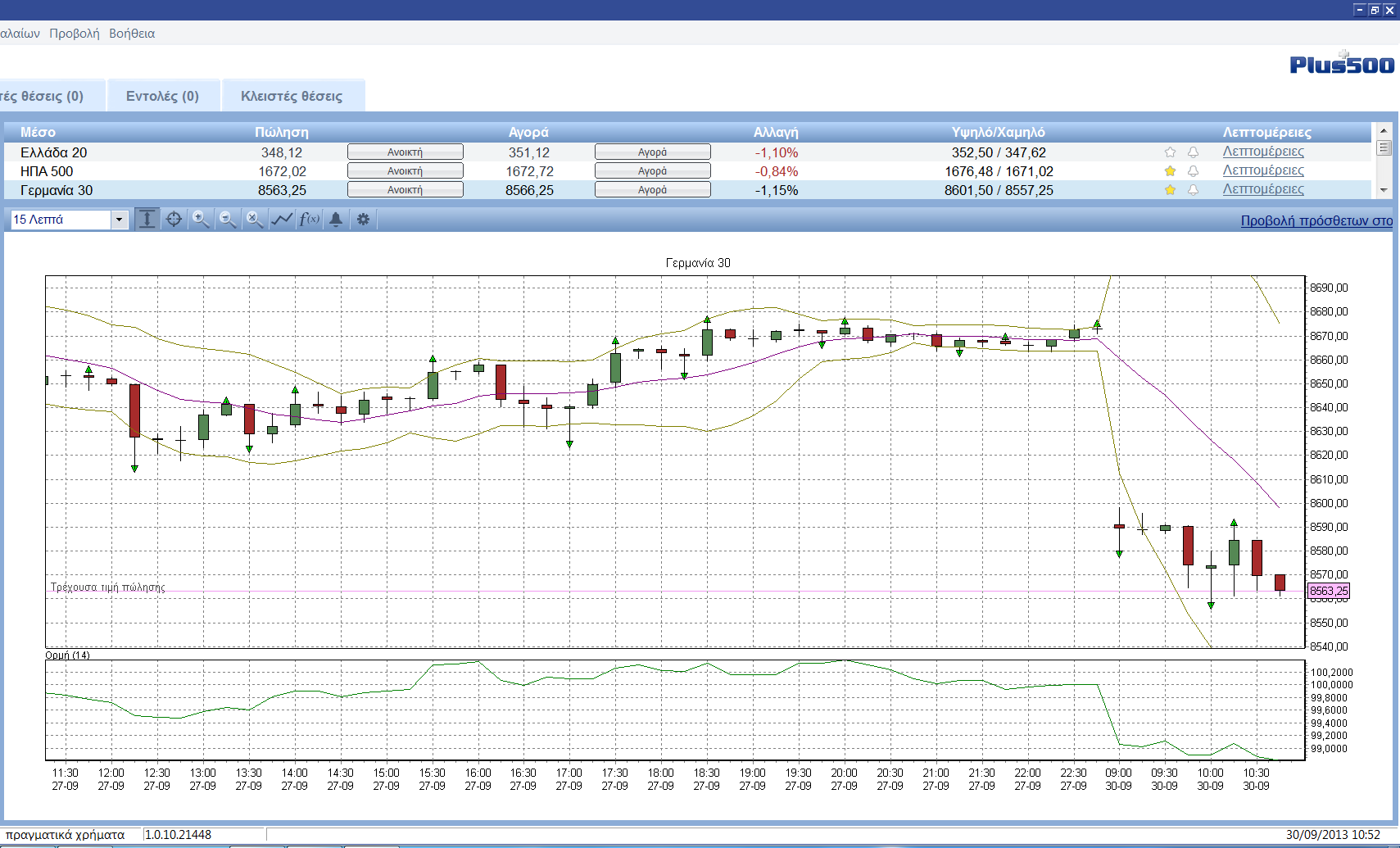Click the instrument list scrollbar down arrow
The height and width of the screenshot is (848, 1400).
pos(1384,190)
